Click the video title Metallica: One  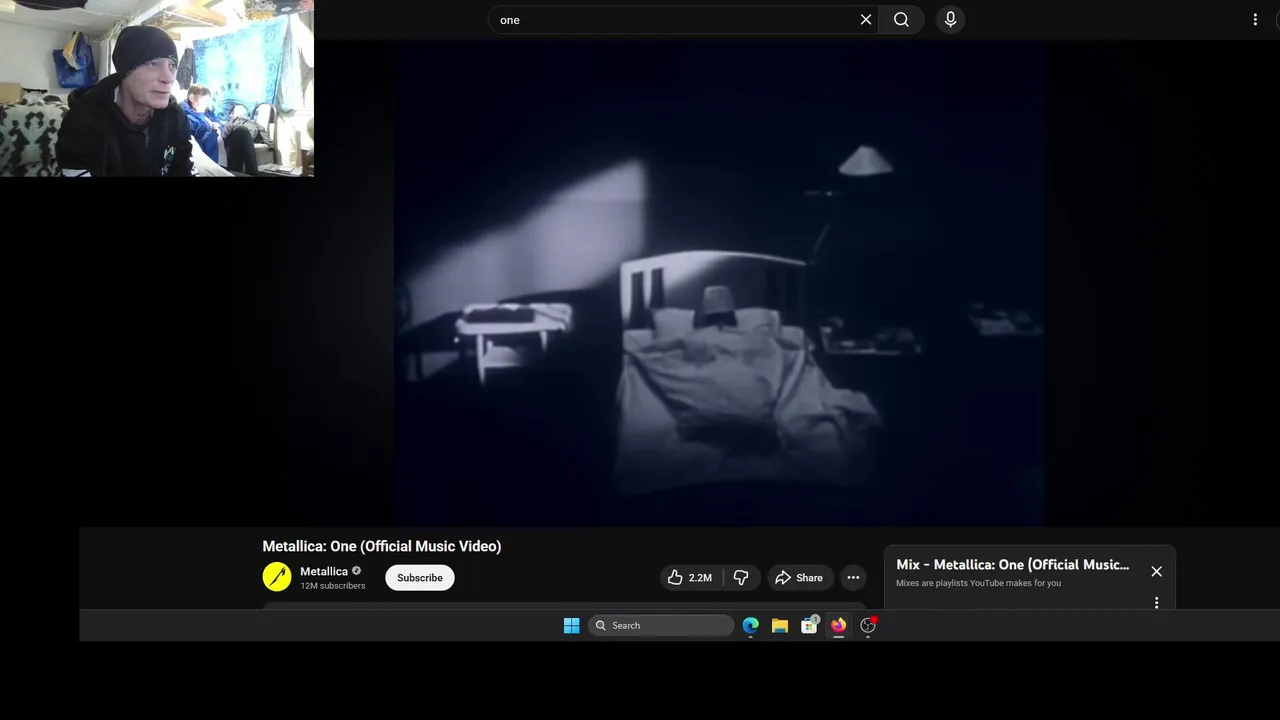382,546
